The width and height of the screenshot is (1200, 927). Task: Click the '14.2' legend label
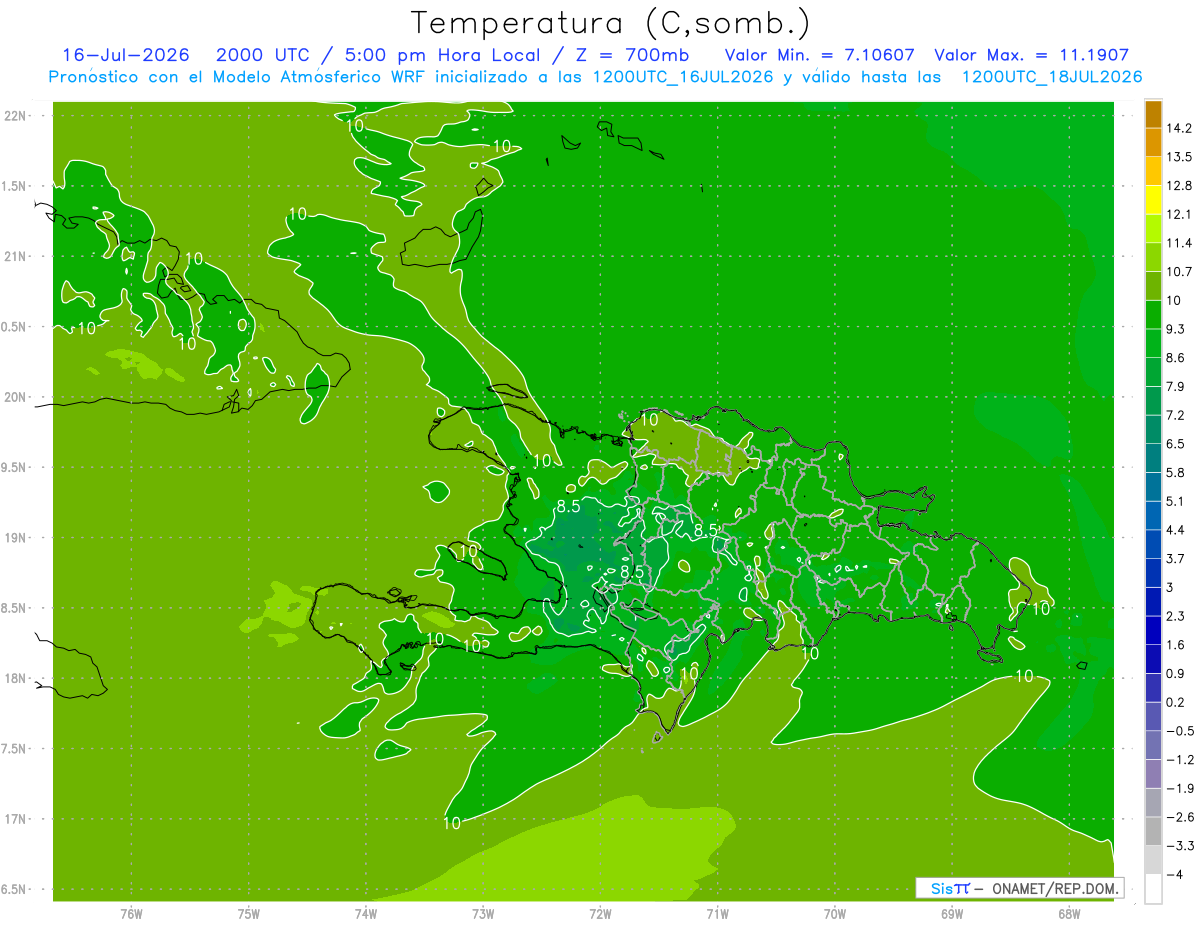[1179, 128]
